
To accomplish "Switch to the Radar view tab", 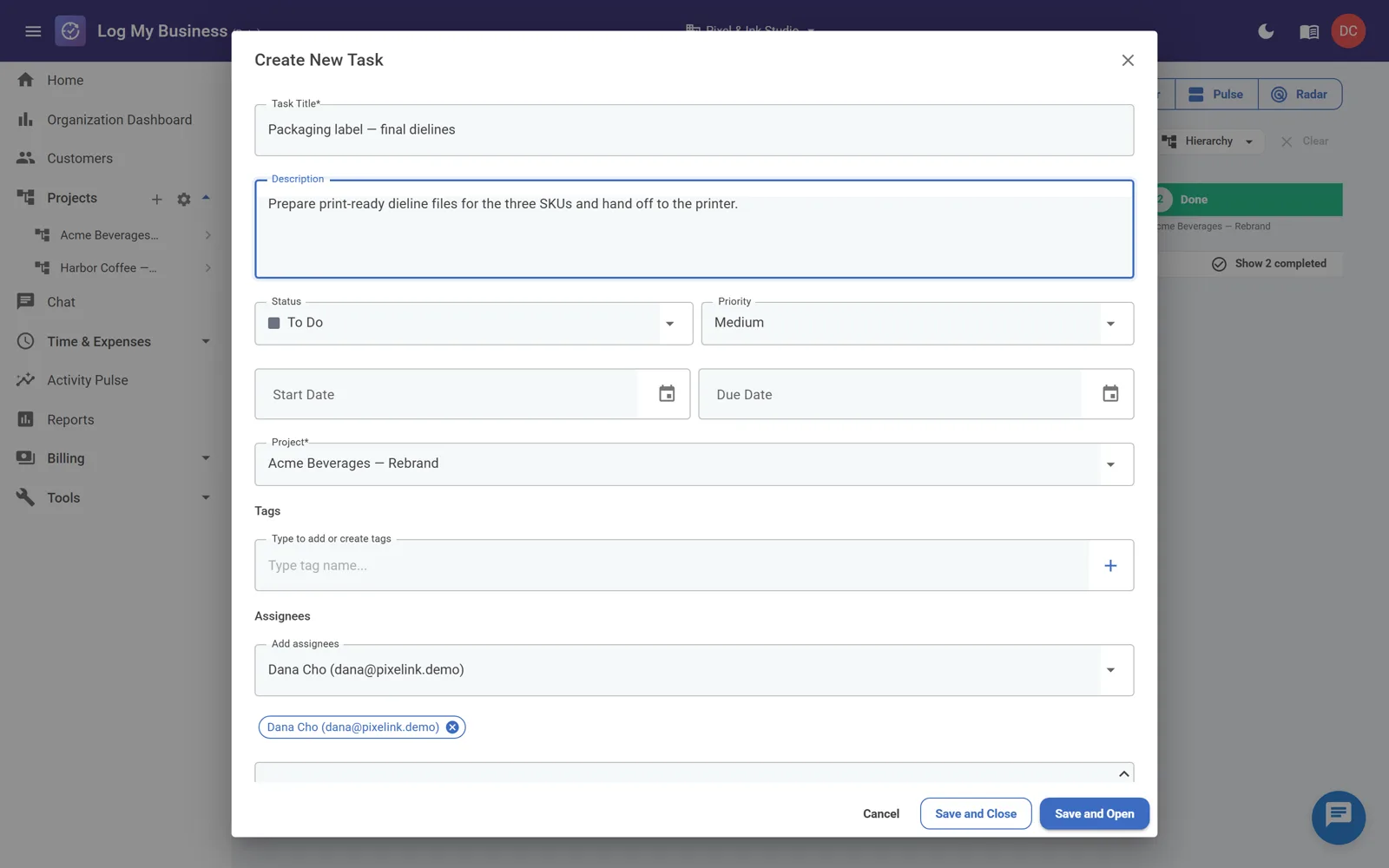I will 1300,94.
